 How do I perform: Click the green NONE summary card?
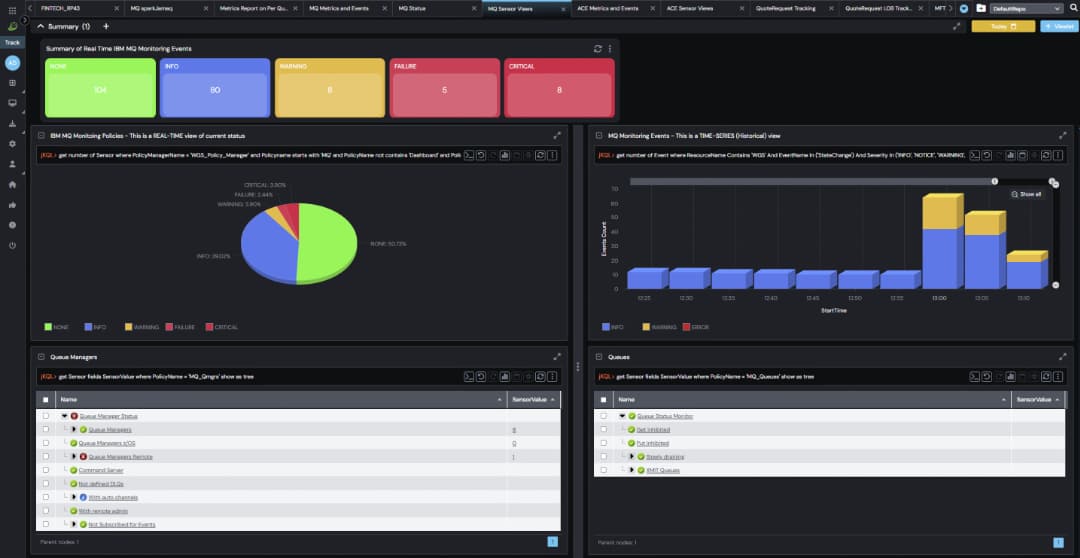point(101,87)
